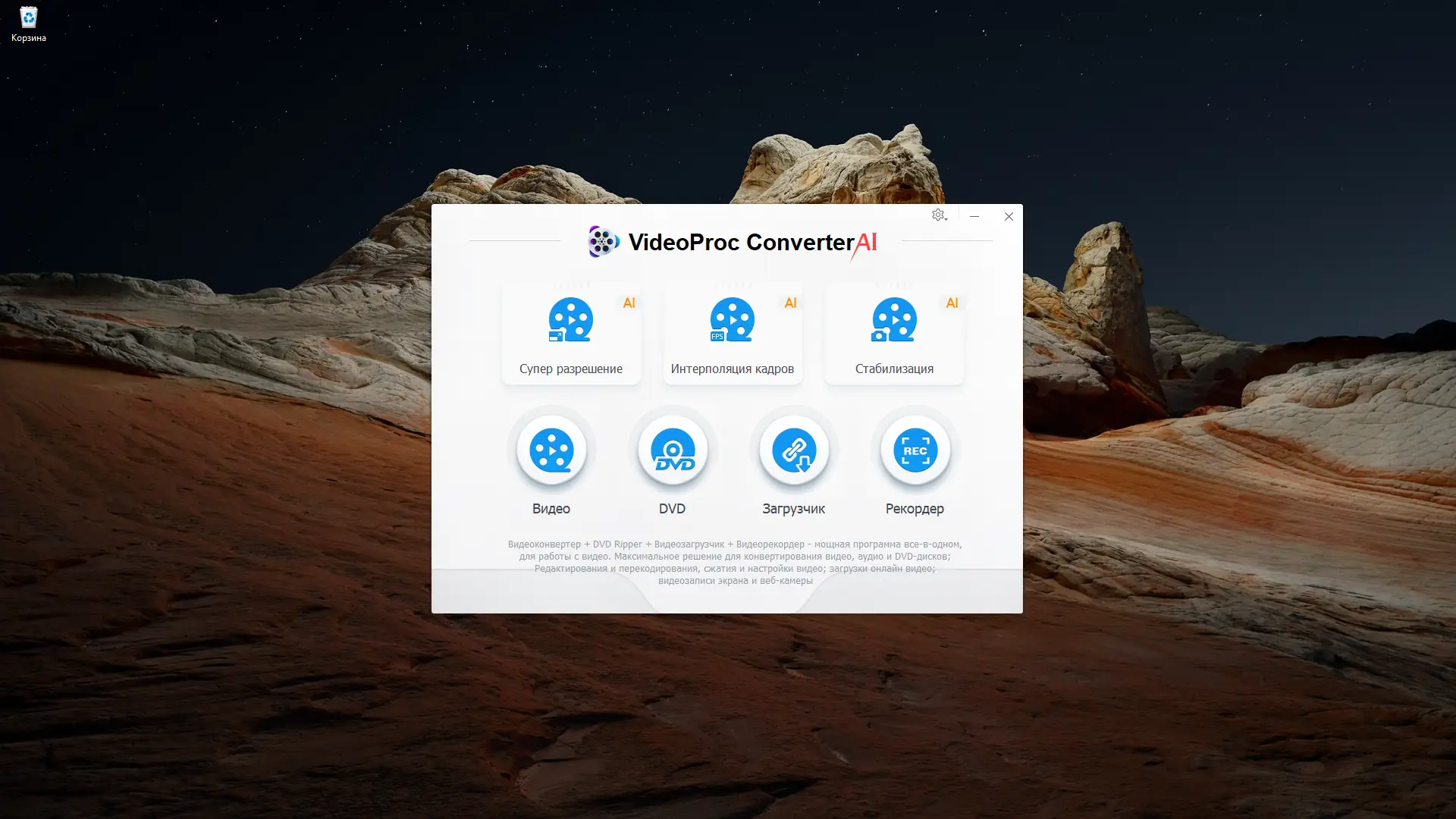Start the Рекордер screen recorder

[915, 450]
